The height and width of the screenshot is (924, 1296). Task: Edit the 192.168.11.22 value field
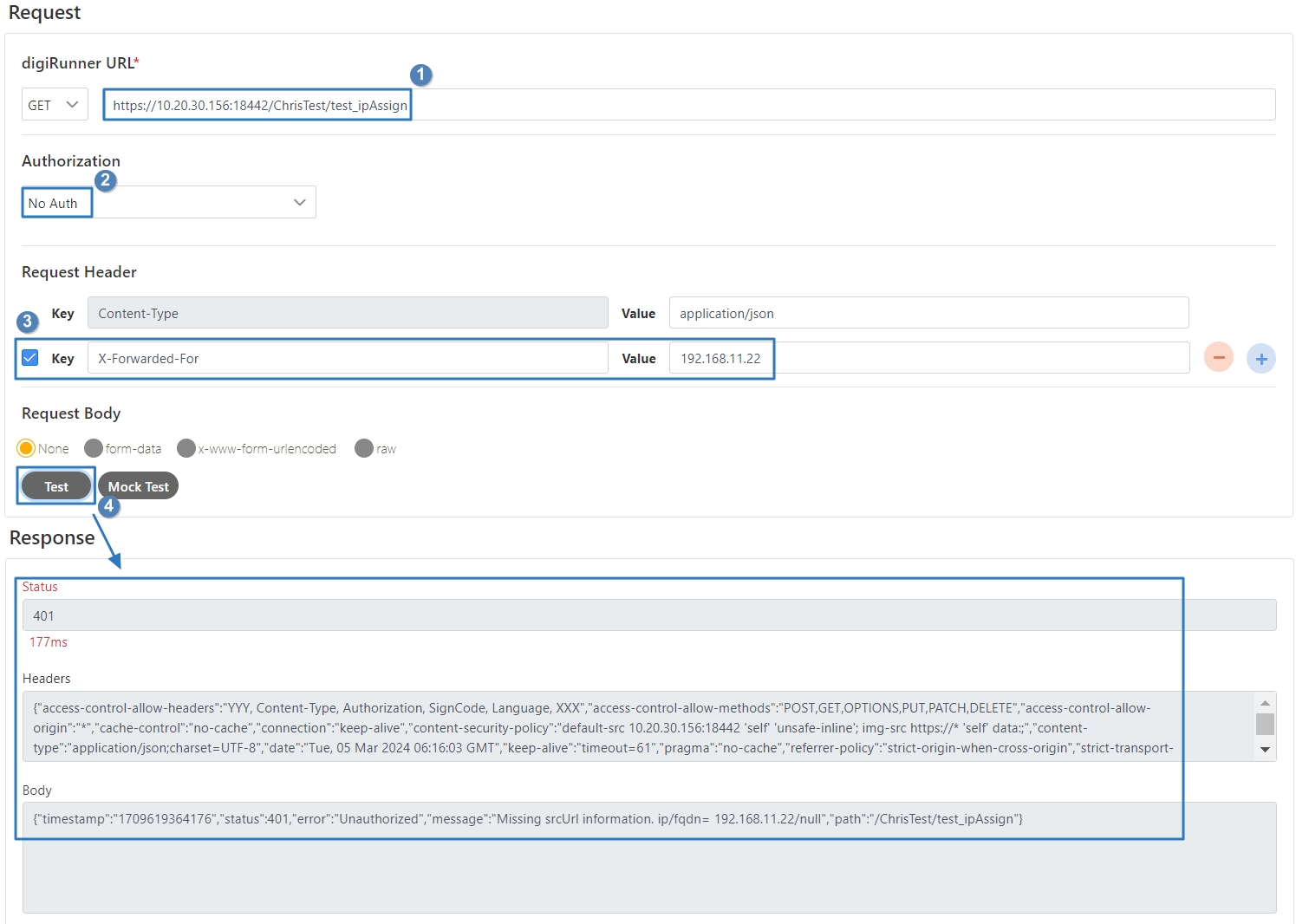point(928,358)
